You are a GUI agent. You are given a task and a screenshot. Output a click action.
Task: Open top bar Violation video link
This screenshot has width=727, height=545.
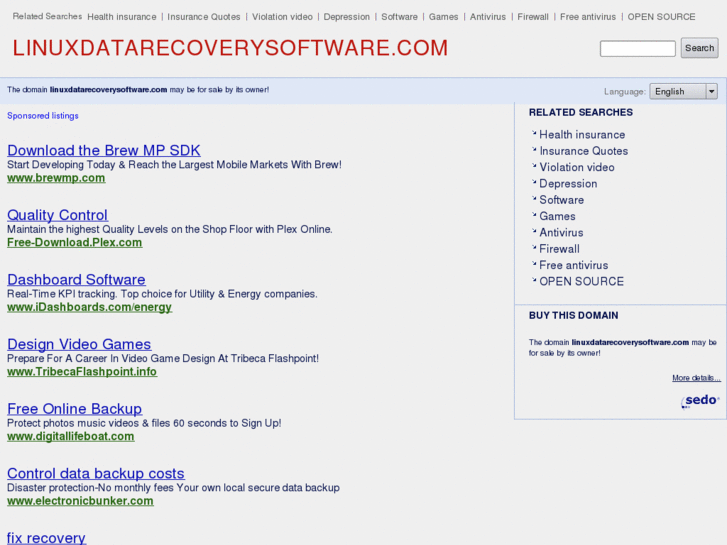click(282, 17)
